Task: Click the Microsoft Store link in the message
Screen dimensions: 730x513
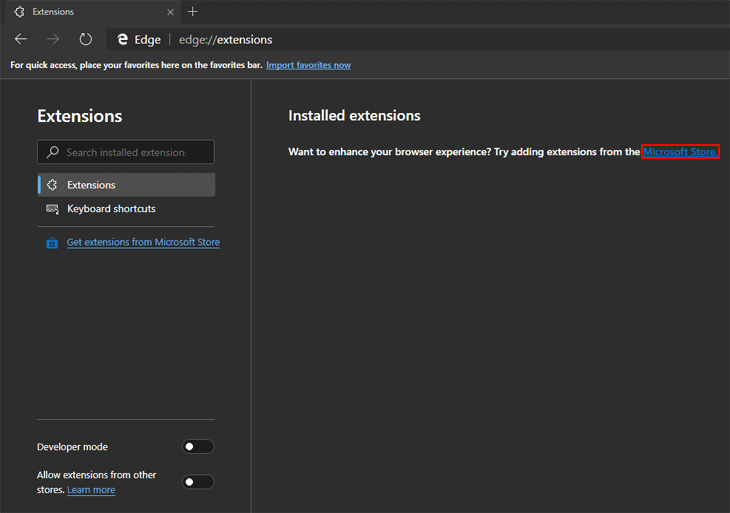Action: click(x=680, y=152)
